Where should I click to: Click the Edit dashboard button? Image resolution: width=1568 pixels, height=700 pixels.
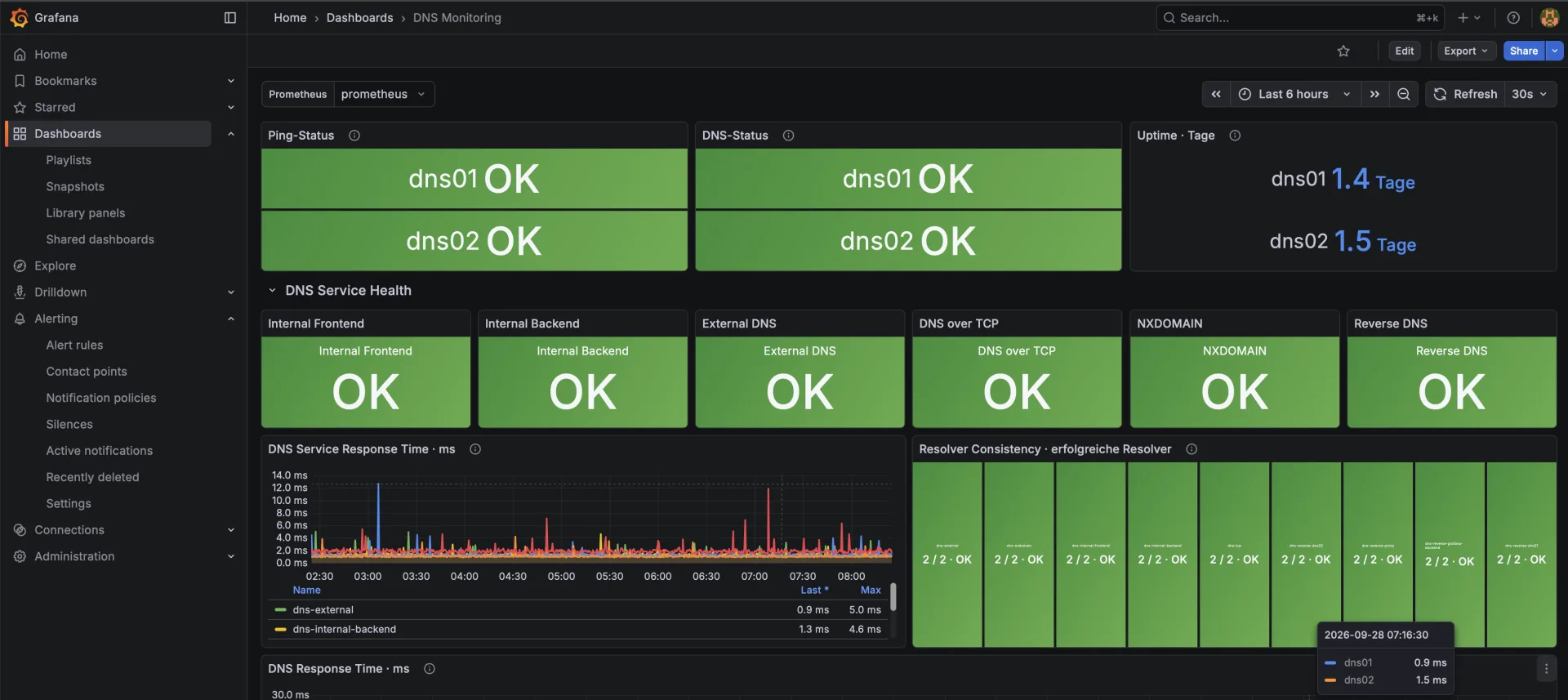click(1405, 51)
